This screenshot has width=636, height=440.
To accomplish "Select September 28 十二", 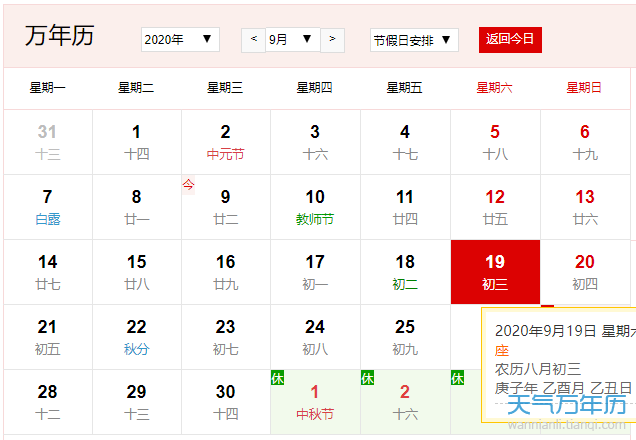I will pyautogui.click(x=48, y=402).
